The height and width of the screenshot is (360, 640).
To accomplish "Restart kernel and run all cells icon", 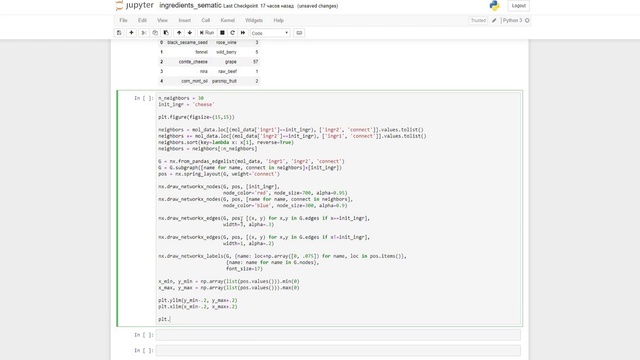I will click(243, 33).
